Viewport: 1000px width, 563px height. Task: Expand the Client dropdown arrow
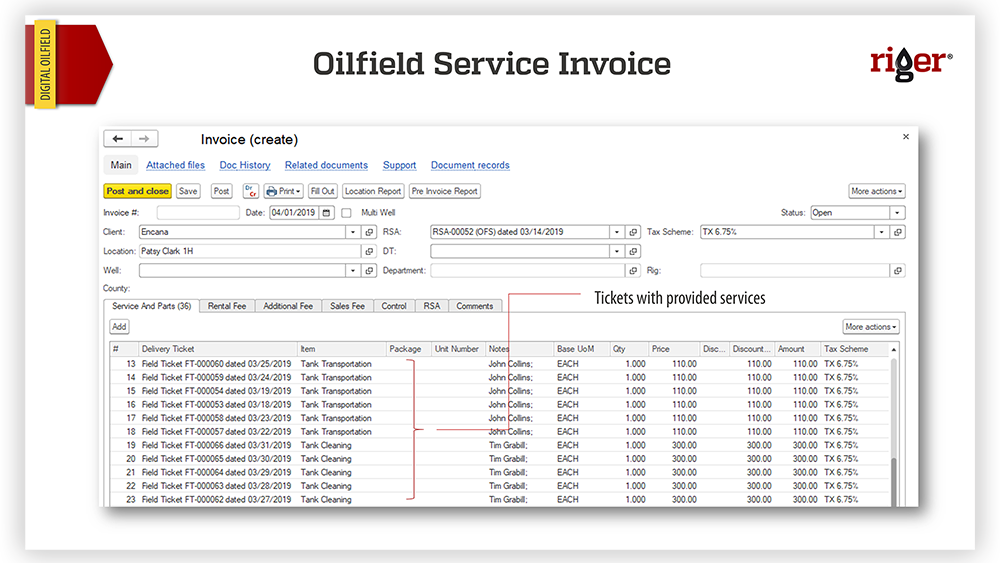pyautogui.click(x=353, y=232)
